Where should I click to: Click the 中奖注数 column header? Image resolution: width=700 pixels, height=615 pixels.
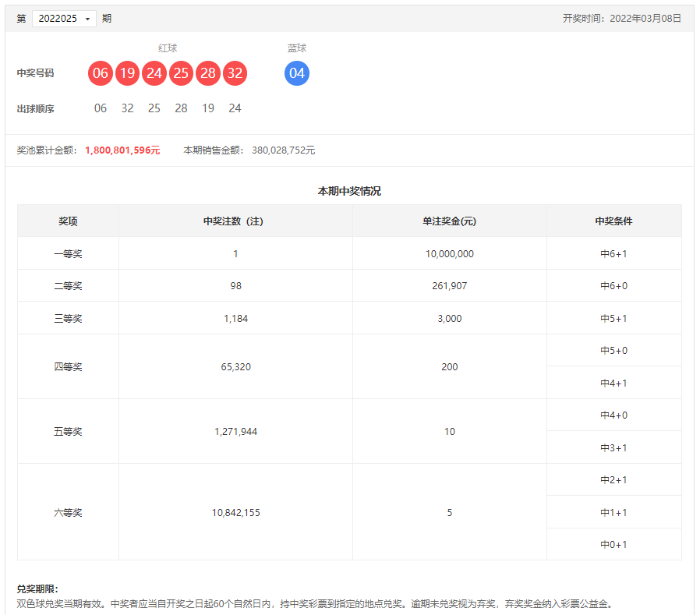(235, 221)
